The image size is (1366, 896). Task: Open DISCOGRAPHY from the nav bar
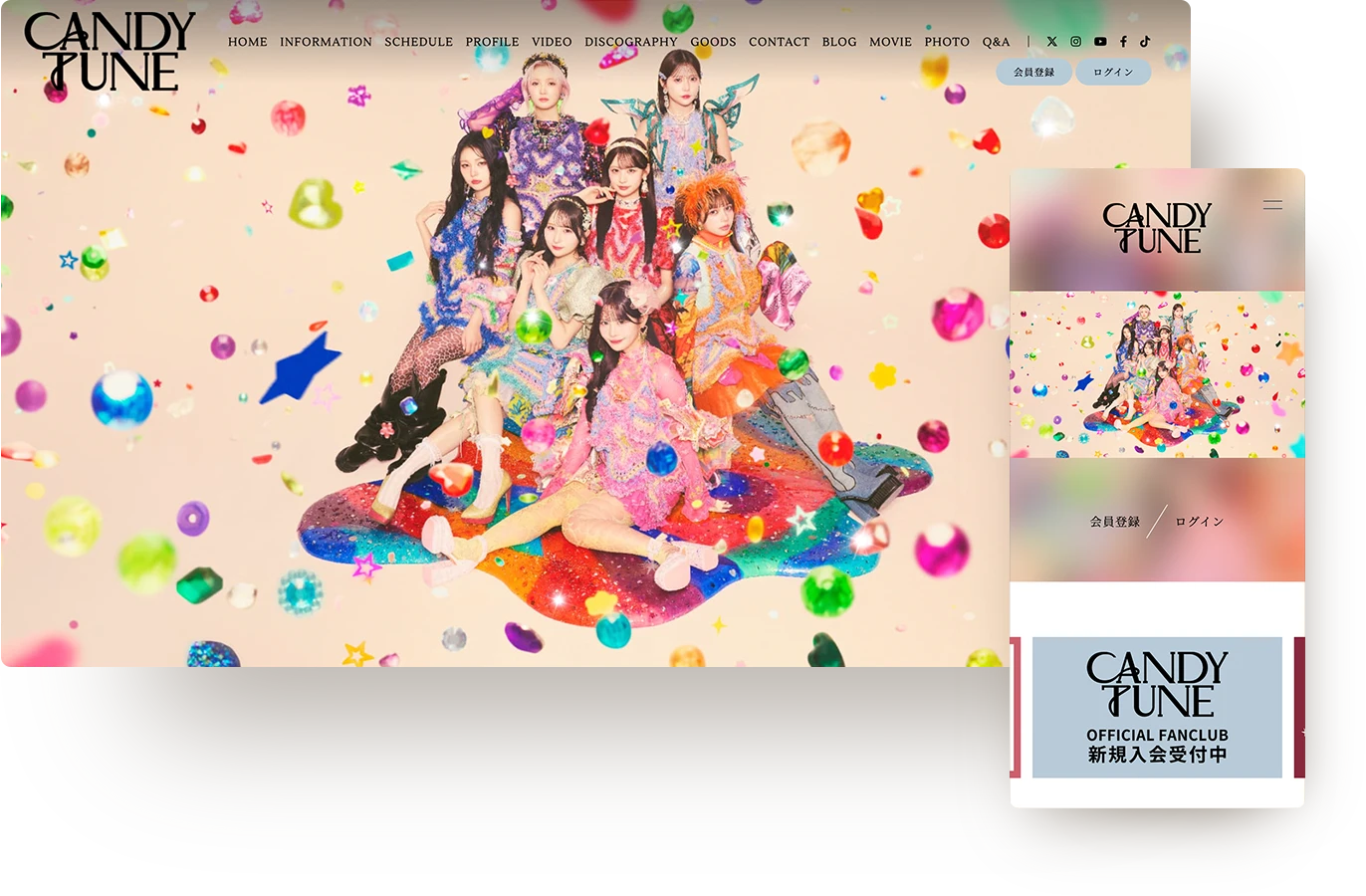point(631,42)
